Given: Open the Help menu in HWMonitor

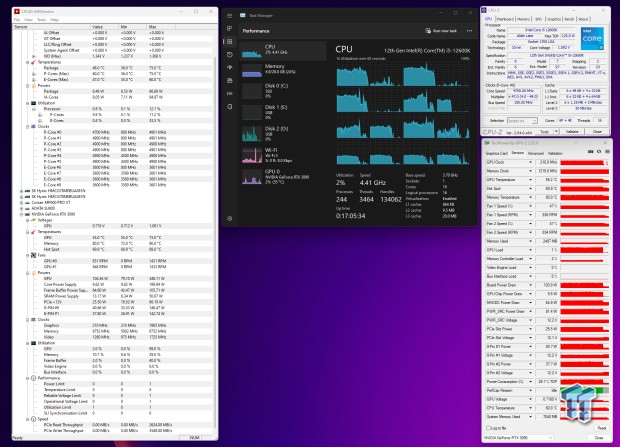Looking at the screenshot, I should click(55, 20).
